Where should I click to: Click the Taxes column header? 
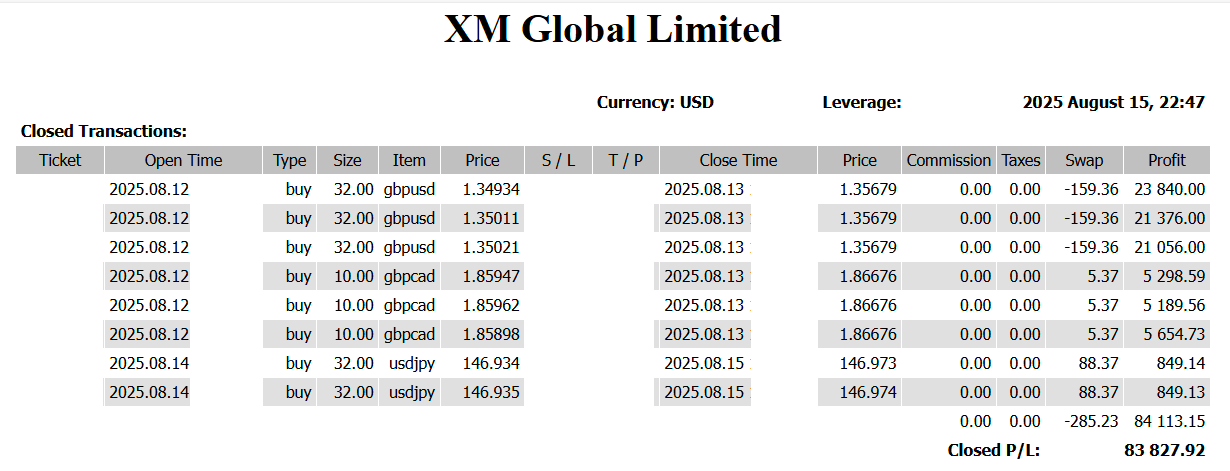pos(1021,160)
